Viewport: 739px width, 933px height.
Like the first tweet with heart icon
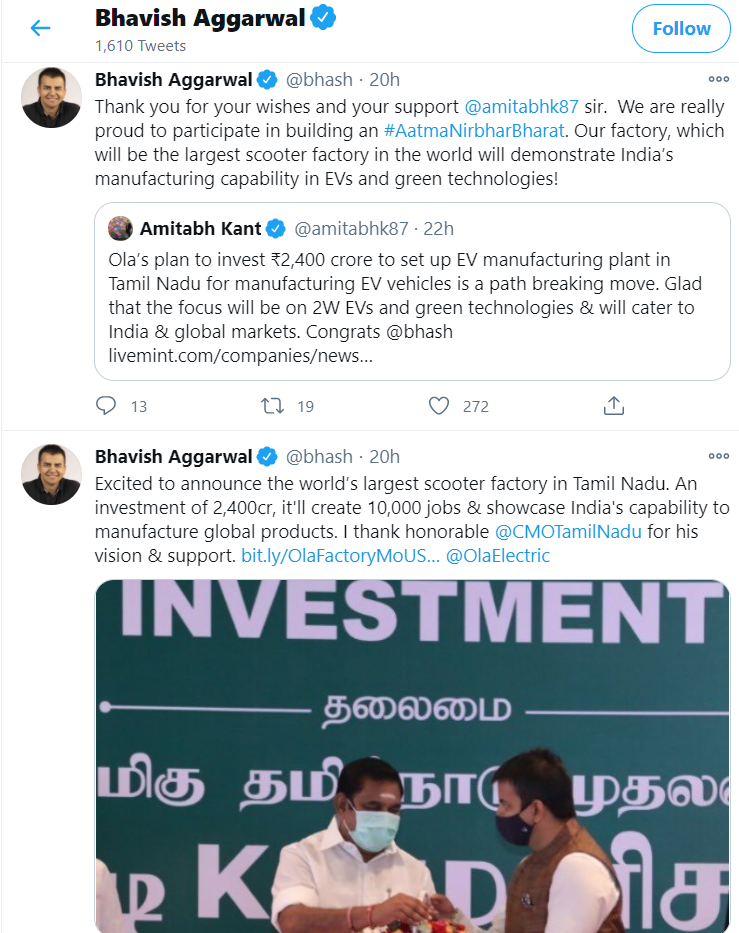tap(439, 406)
